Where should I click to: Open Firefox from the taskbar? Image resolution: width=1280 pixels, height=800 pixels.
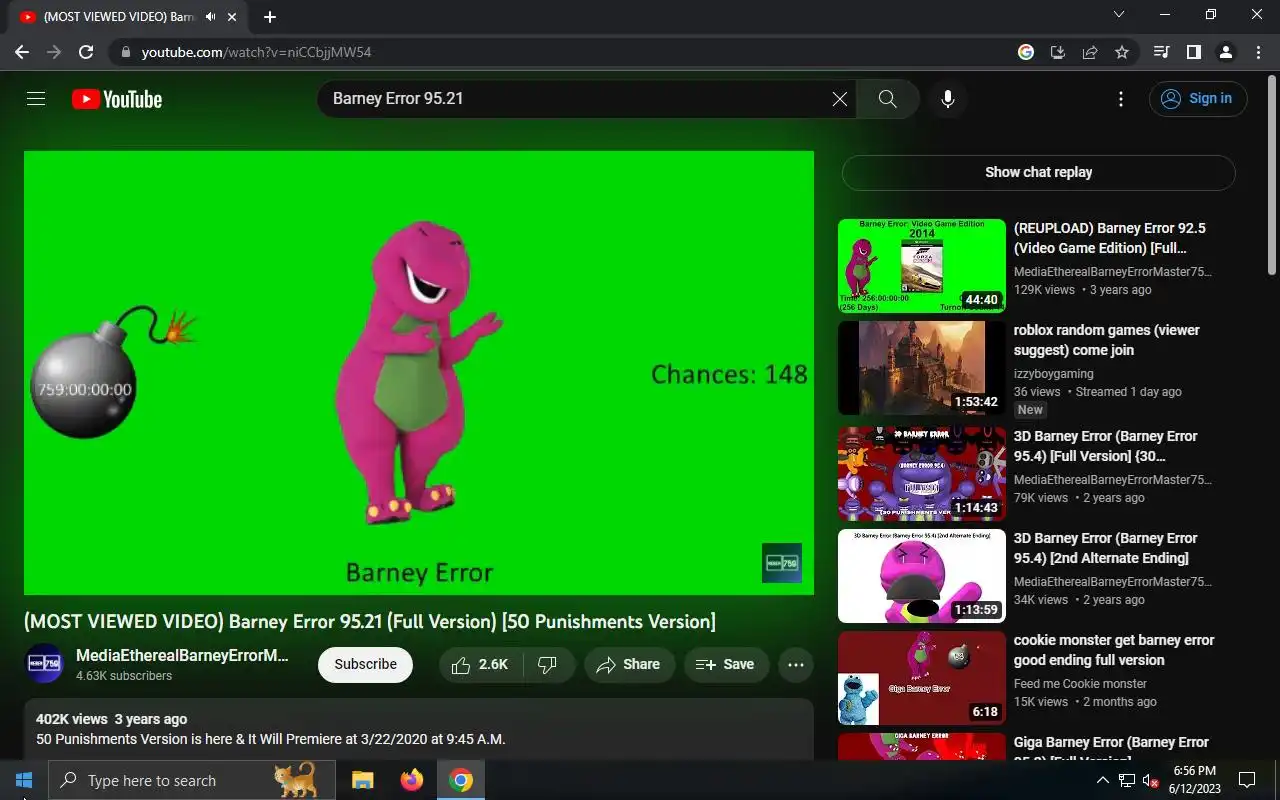tap(411, 780)
